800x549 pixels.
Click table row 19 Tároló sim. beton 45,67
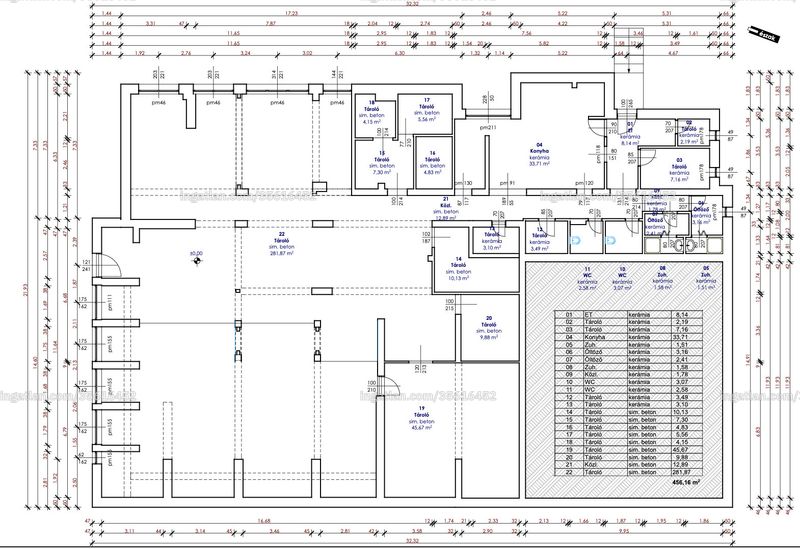tap(629, 450)
